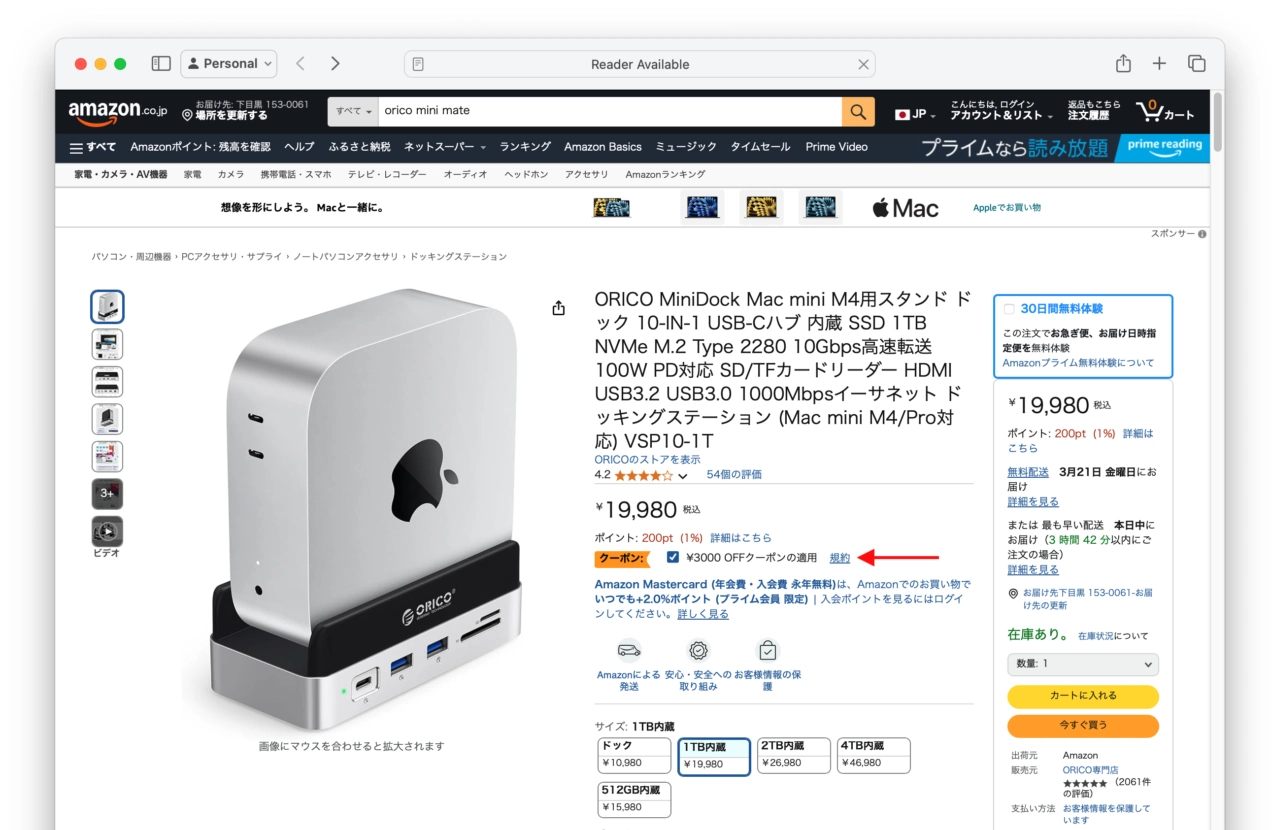Open the Personal profile dropdown
This screenshot has height=830, width=1280.
(229, 64)
